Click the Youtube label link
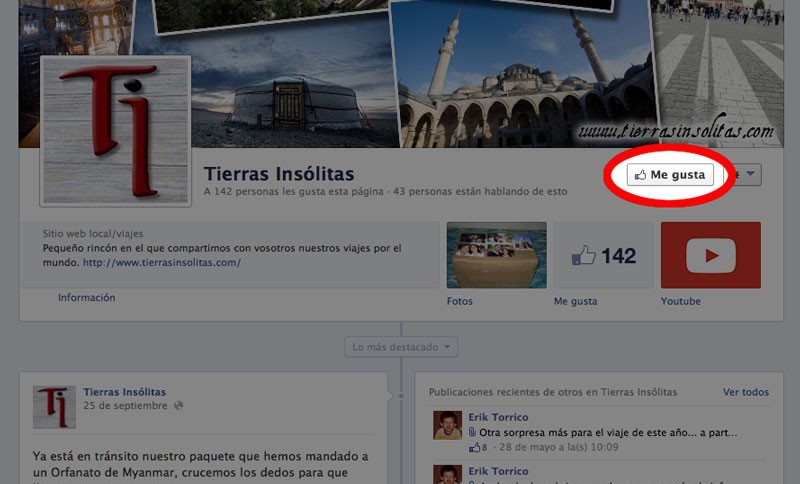The width and height of the screenshot is (800, 484). point(681,301)
